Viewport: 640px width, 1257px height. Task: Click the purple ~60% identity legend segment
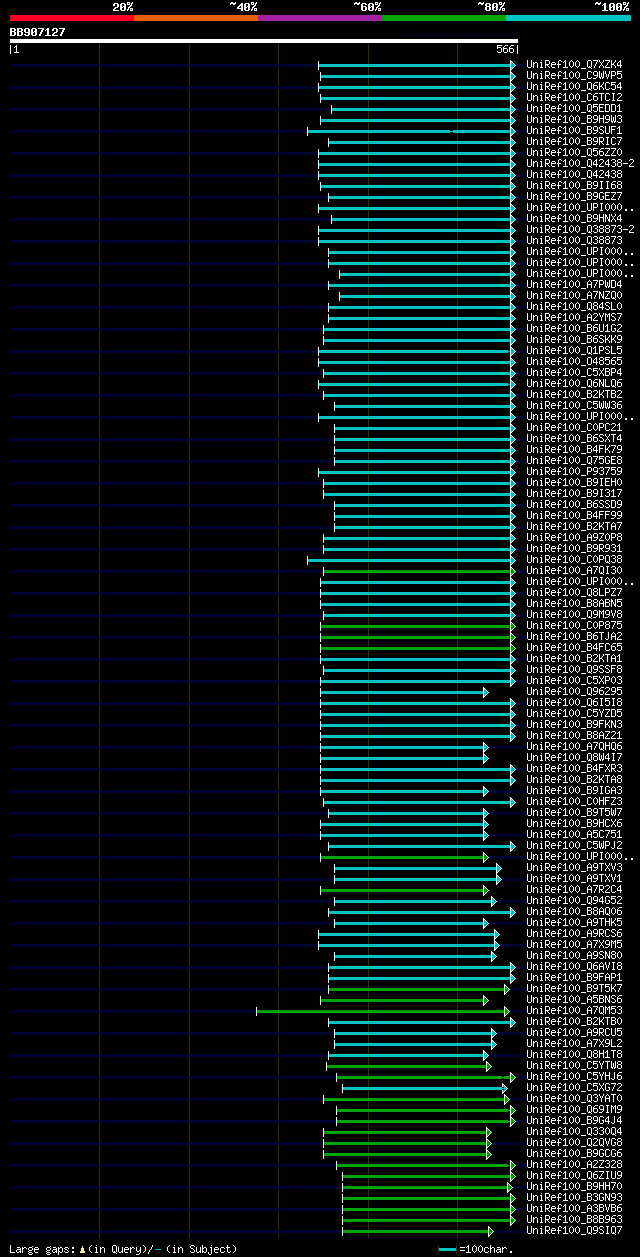[x=320, y=18]
